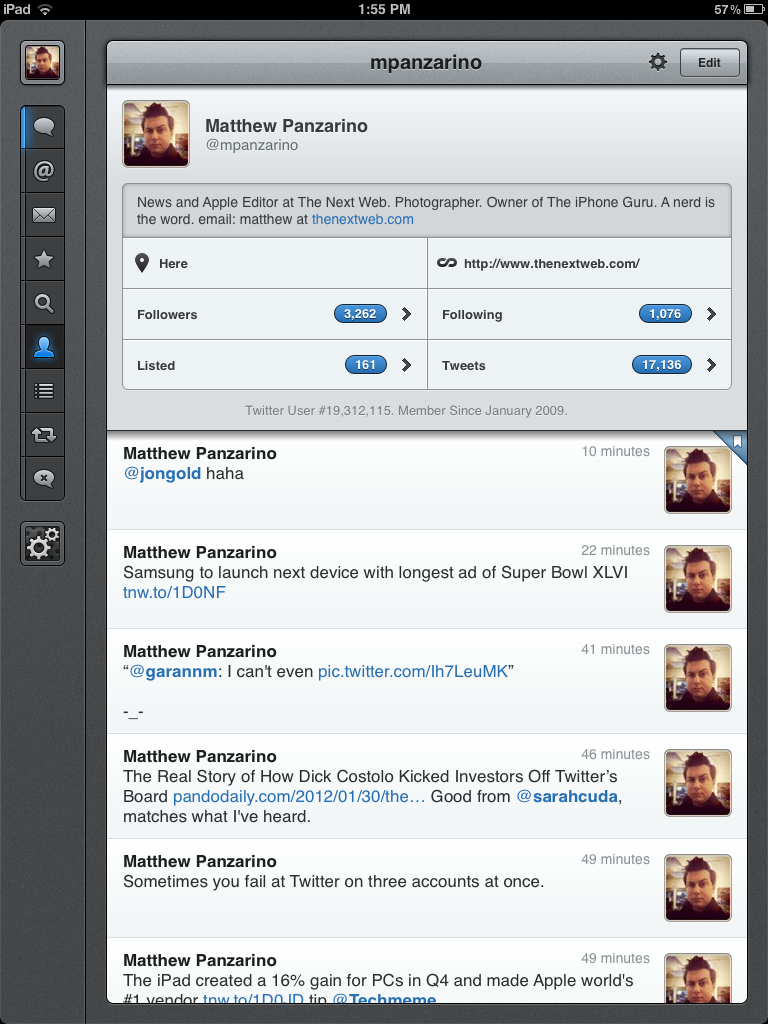Select the profile person tab
The width and height of the screenshot is (768, 1024).
43,347
